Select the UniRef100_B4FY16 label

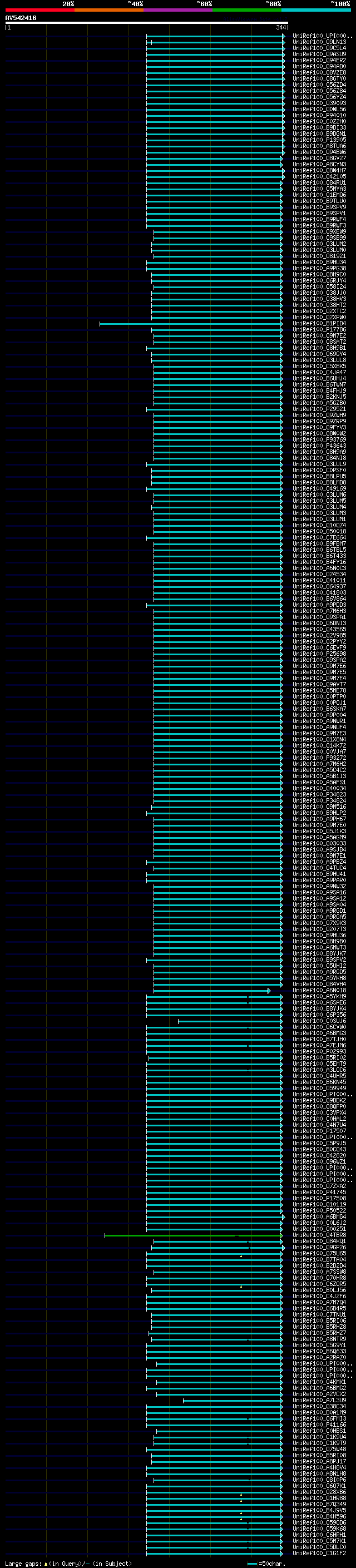coord(319,562)
